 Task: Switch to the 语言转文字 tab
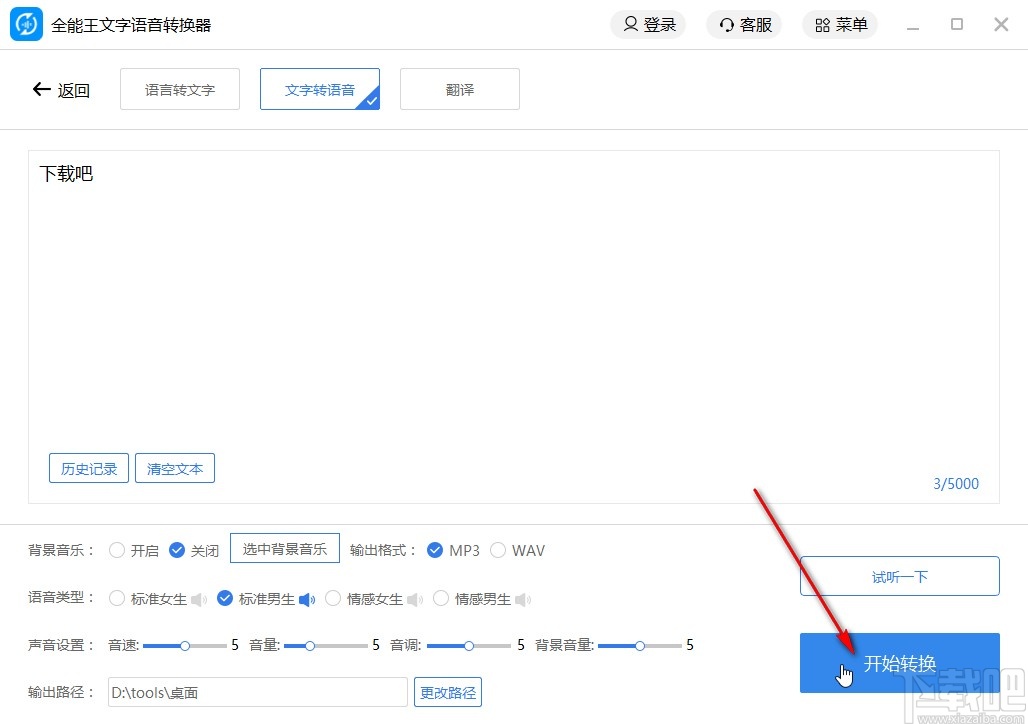[x=179, y=89]
